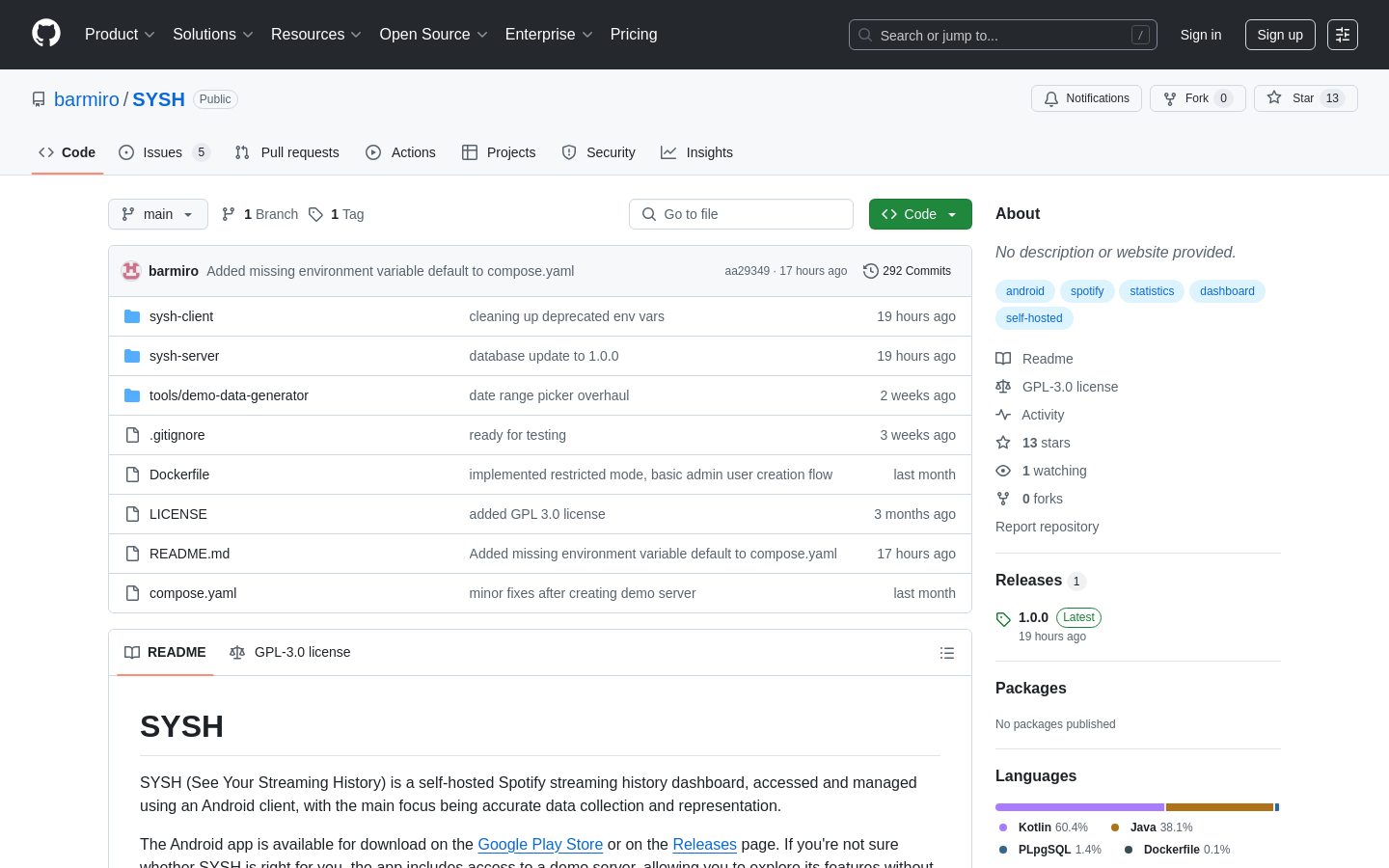Click the Search or jump to field
This screenshot has width=1389, height=868.
tap(1003, 35)
